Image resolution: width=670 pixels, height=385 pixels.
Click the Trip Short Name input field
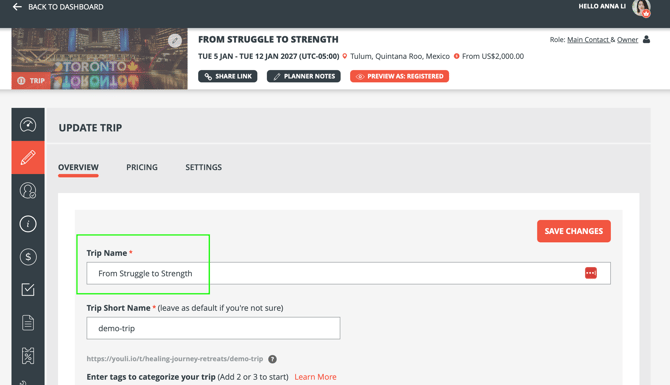[x=213, y=328]
